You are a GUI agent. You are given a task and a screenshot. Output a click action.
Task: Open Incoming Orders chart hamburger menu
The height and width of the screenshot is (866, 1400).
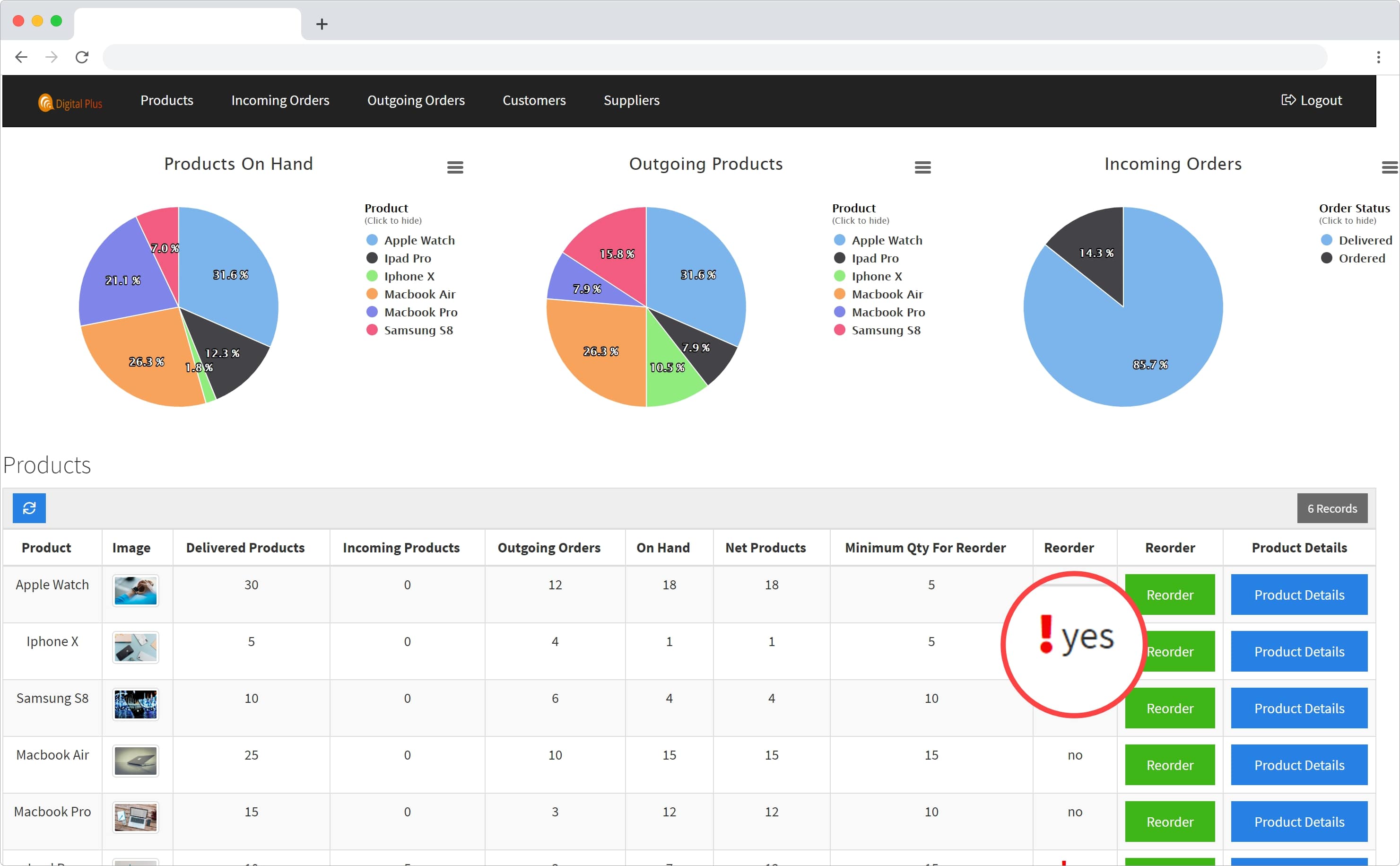(1390, 167)
